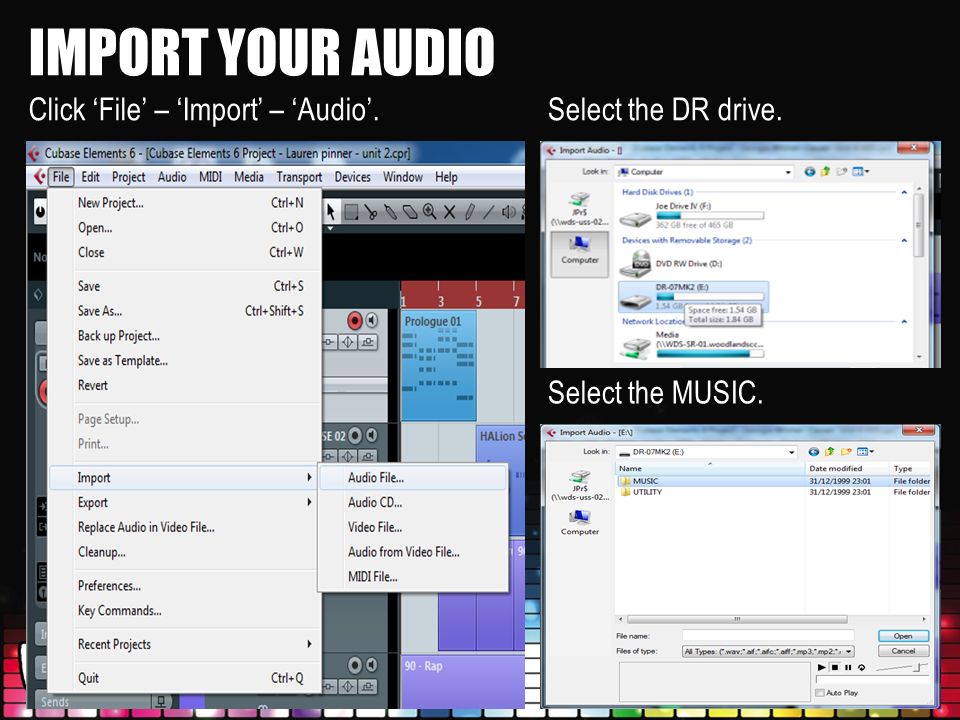Viewport: 960px width, 720px height.
Task: Click the horizontal scrollbar in the file list
Action: coord(737,619)
